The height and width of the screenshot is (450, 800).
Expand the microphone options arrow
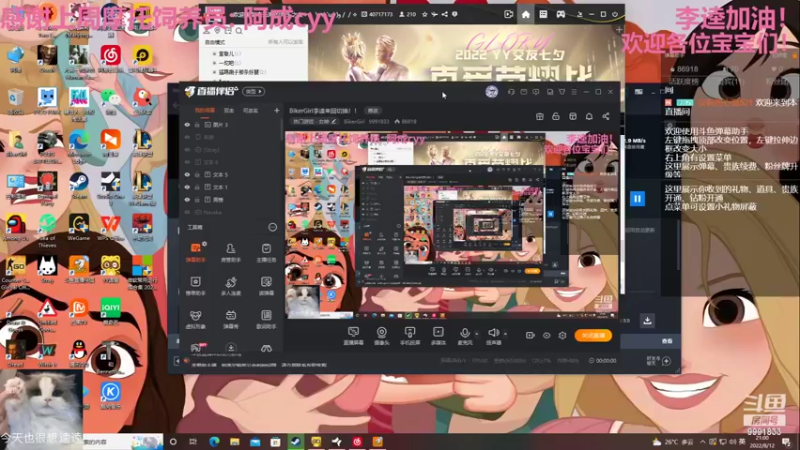(x=477, y=334)
